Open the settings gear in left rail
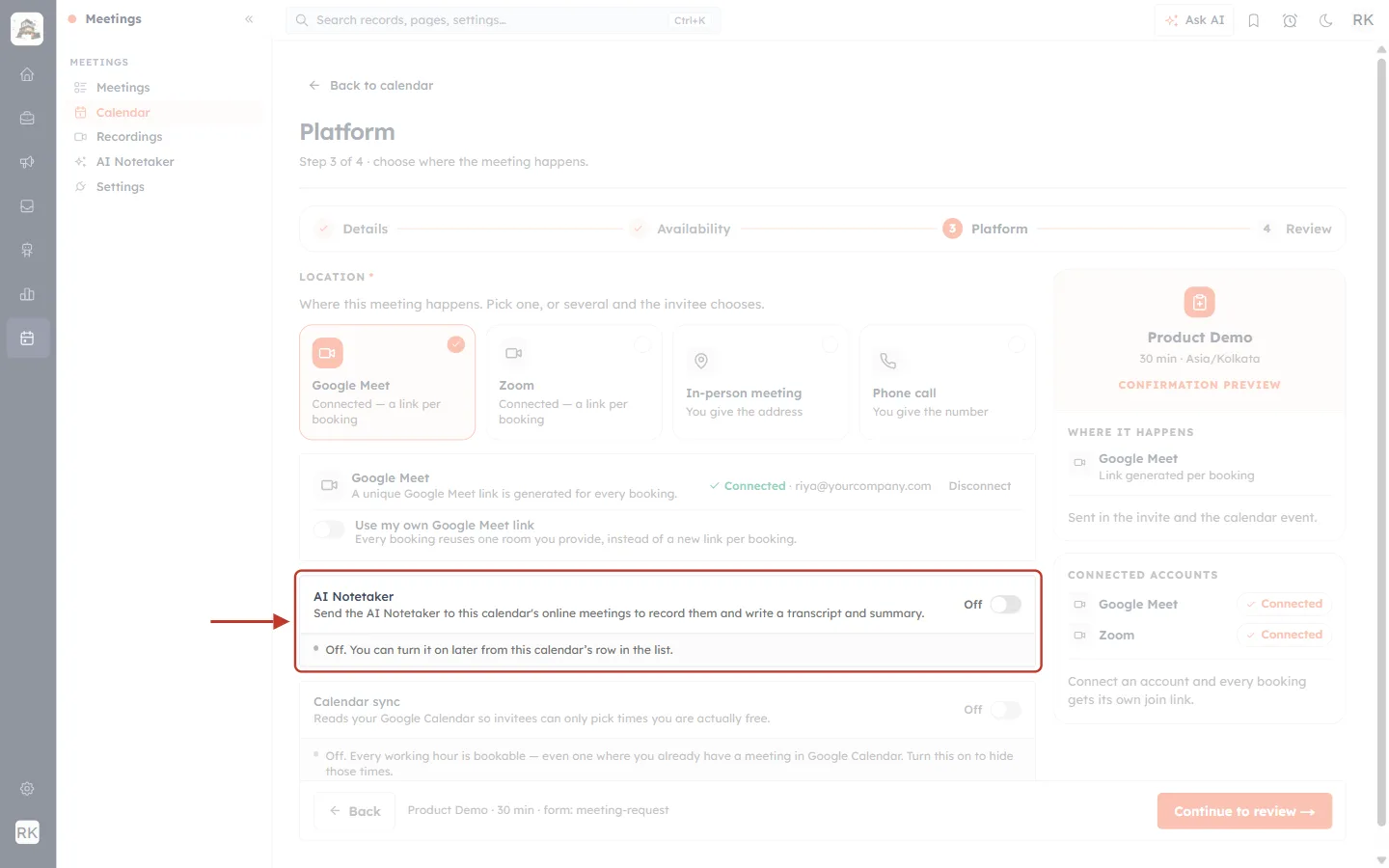The height and width of the screenshot is (868, 1389). (x=27, y=789)
